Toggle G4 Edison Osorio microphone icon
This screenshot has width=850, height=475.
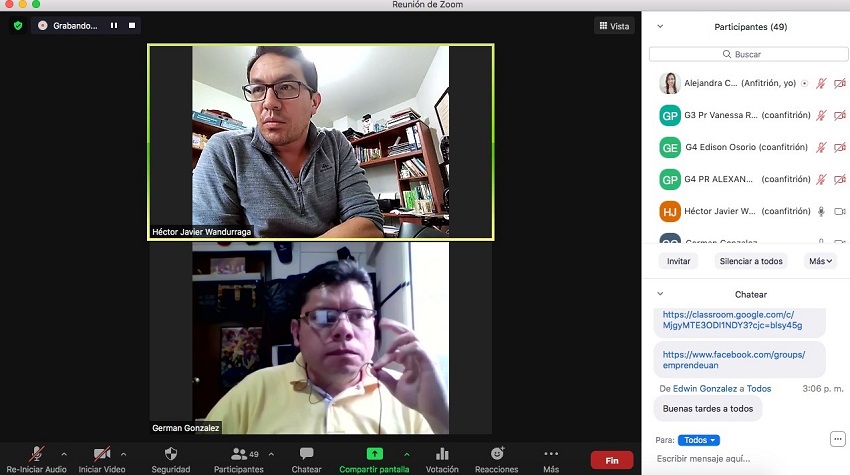tap(821, 147)
